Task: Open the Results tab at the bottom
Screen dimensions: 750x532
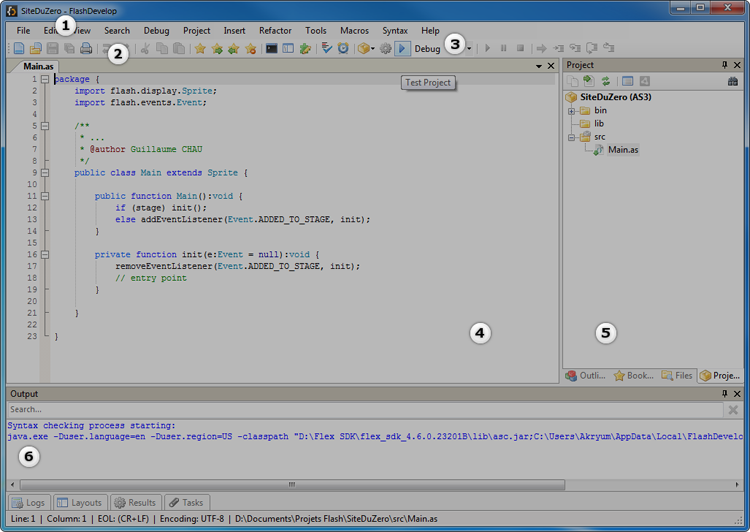Action: pyautogui.click(x=134, y=503)
